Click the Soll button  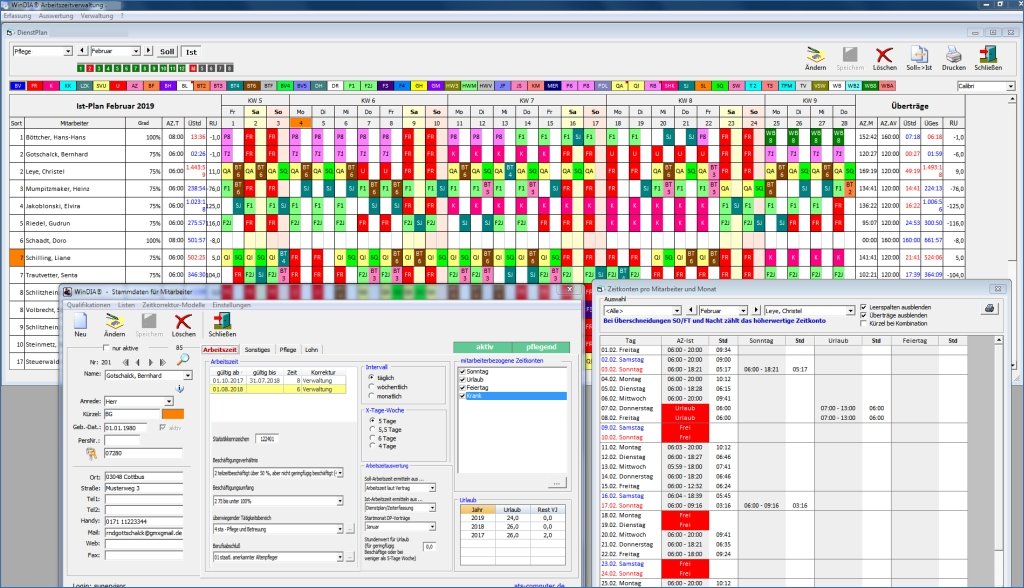point(167,52)
